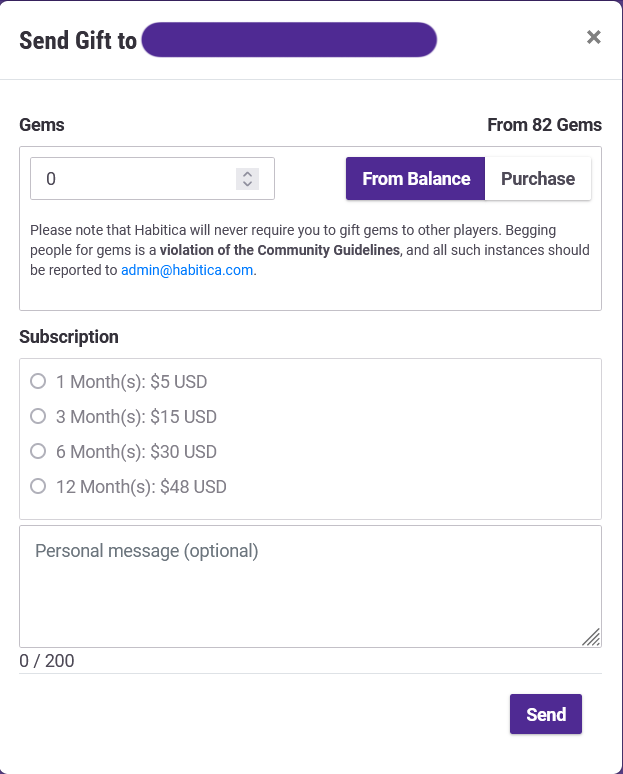The height and width of the screenshot is (774, 623).
Task: Select the 1 Month(s) $5 subscription
Action: pyautogui.click(x=38, y=381)
